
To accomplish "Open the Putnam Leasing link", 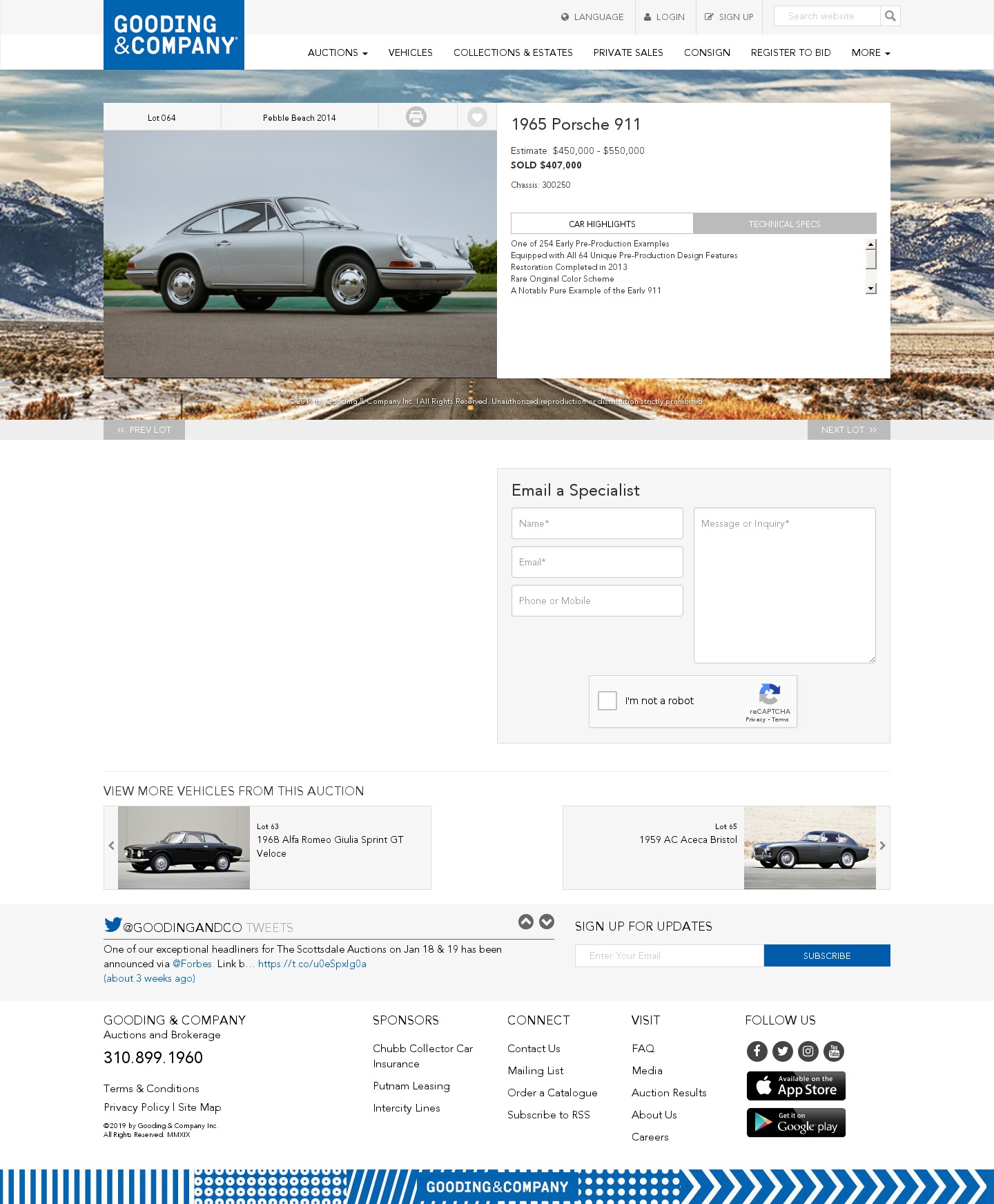I will pyautogui.click(x=411, y=1086).
